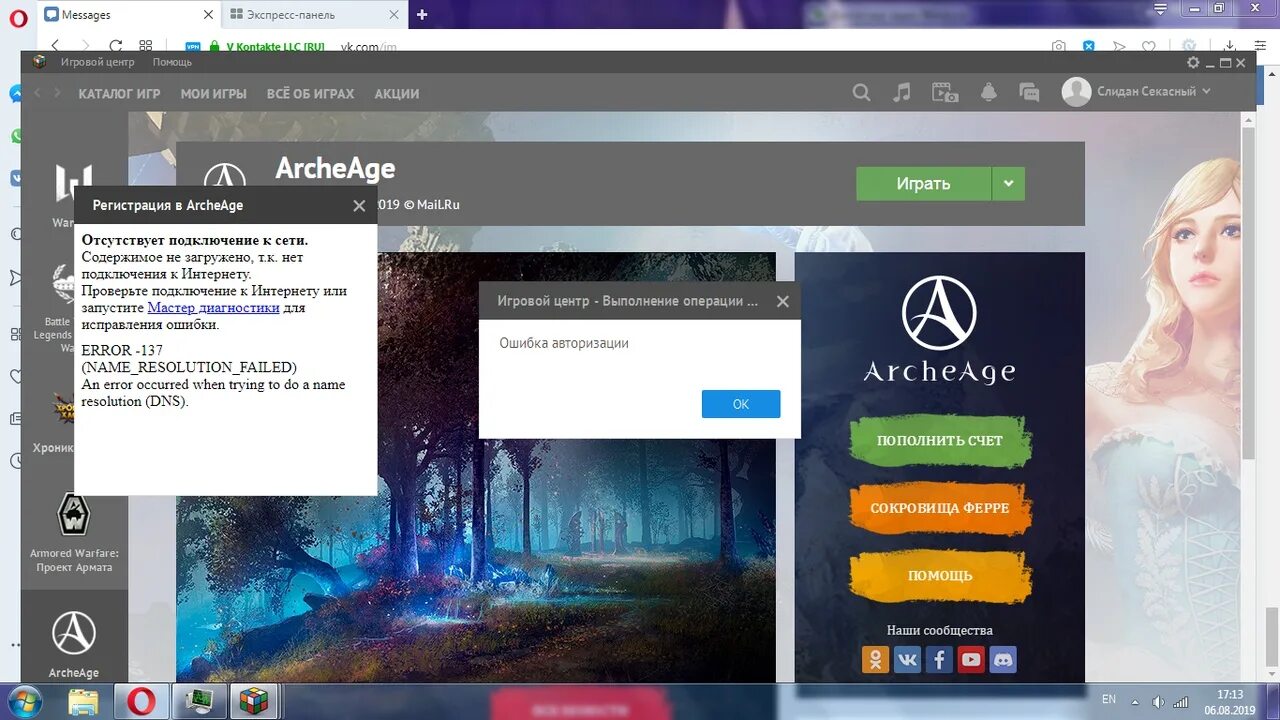Open the Facebook community icon
The image size is (1280, 720).
939,660
